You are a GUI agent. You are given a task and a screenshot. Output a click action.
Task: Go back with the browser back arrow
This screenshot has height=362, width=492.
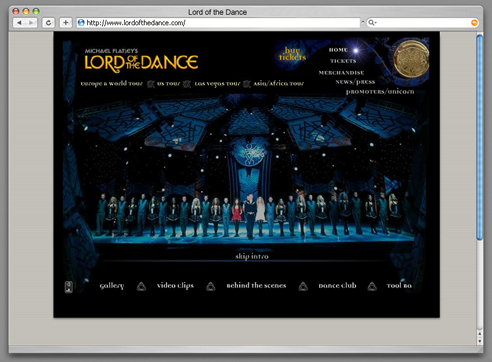click(x=19, y=23)
